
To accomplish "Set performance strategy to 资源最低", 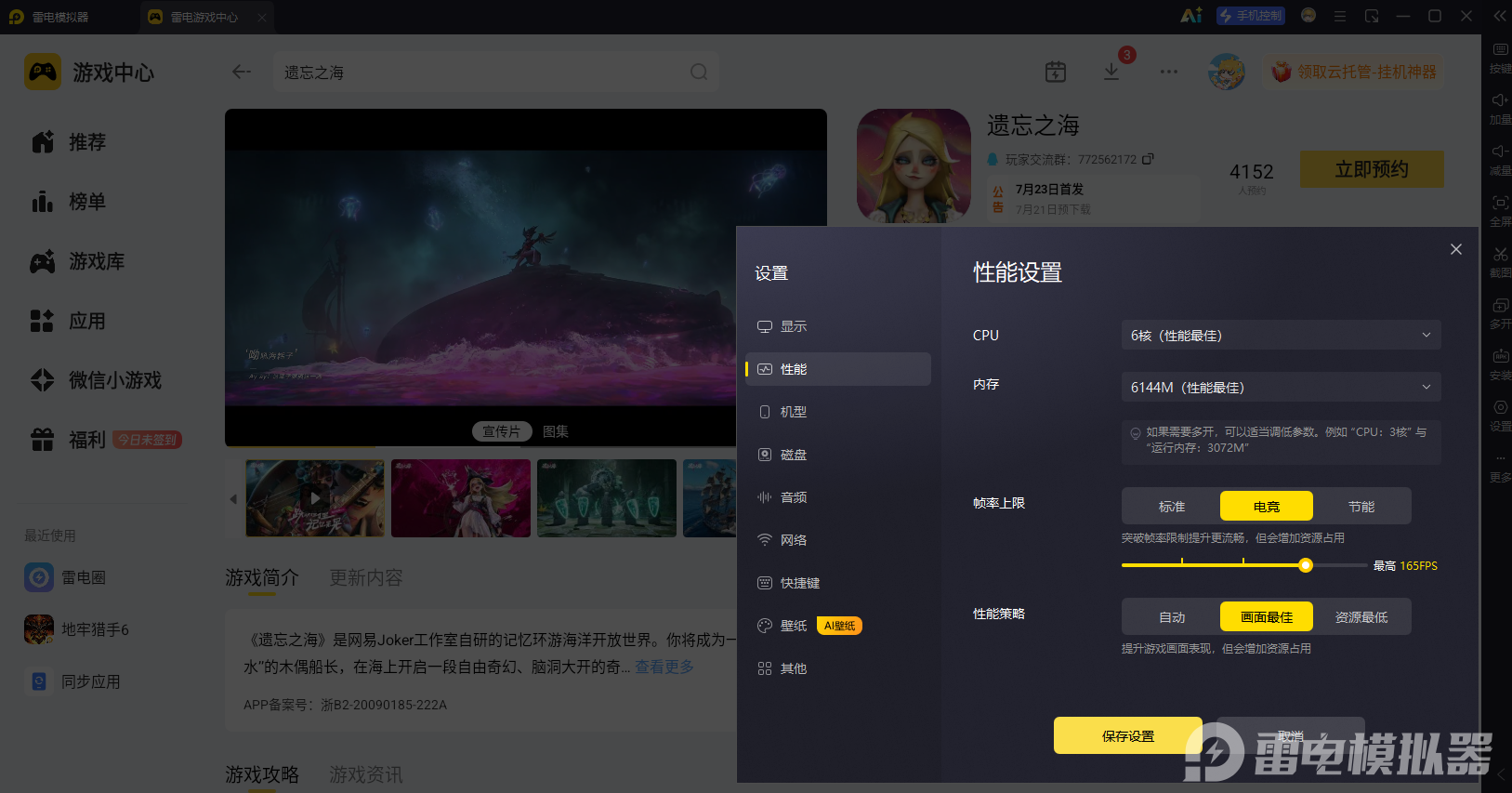I will pyautogui.click(x=1361, y=616).
